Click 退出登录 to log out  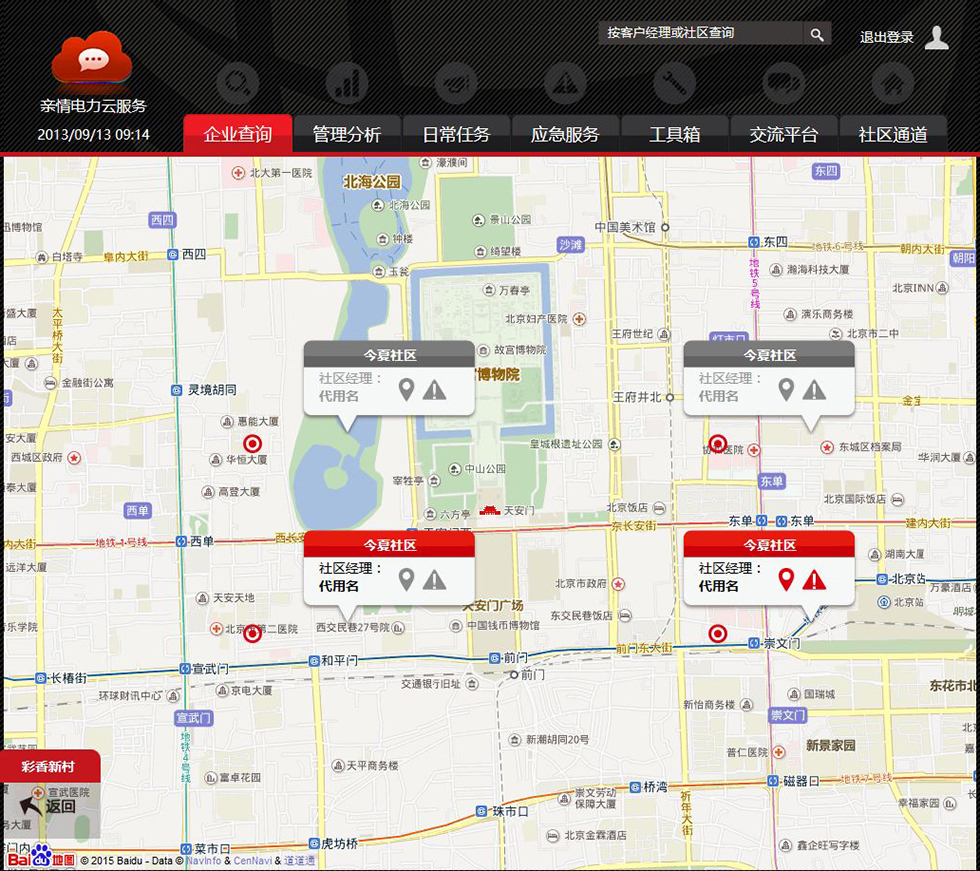click(886, 37)
